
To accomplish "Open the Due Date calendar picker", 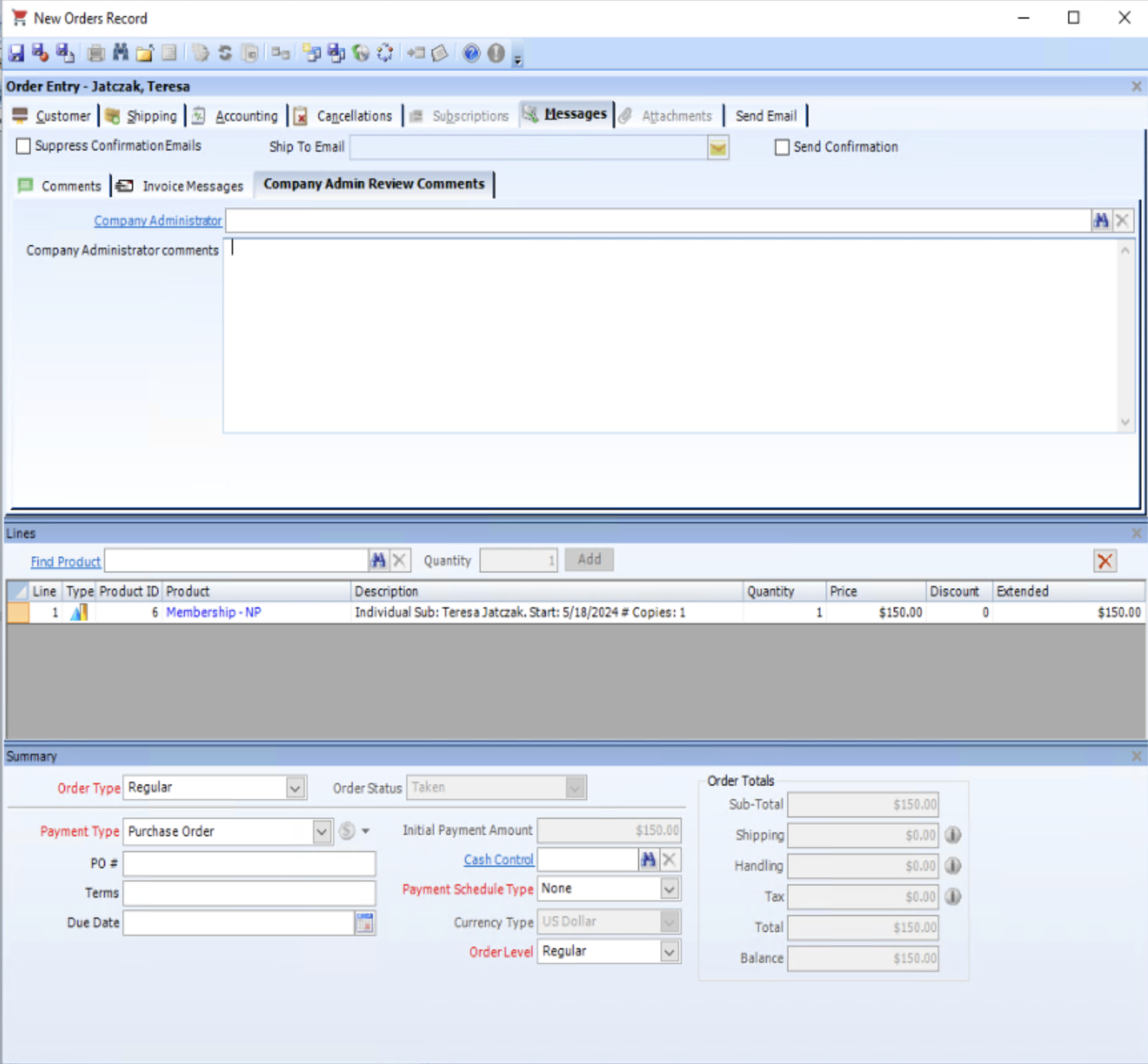I will (365, 923).
